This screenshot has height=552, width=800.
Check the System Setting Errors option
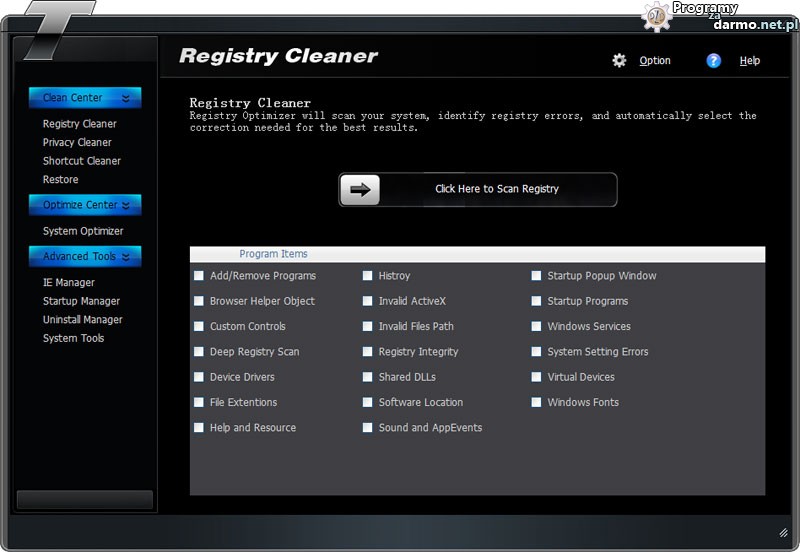click(536, 352)
